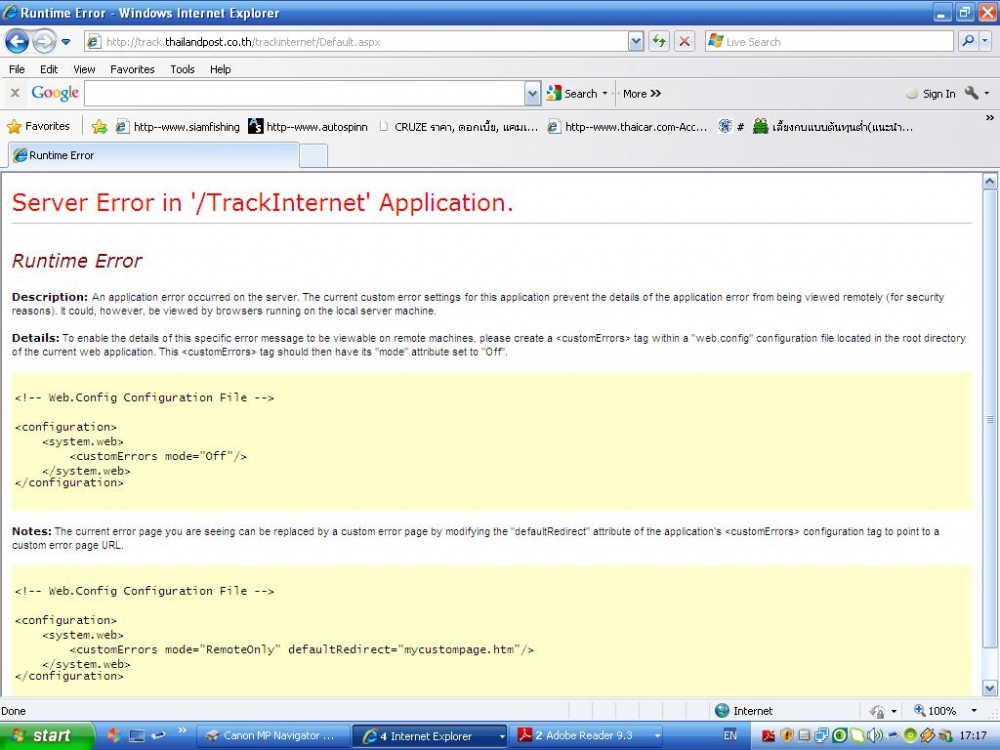
Task: Click the Forward navigation arrow
Action: [44, 42]
